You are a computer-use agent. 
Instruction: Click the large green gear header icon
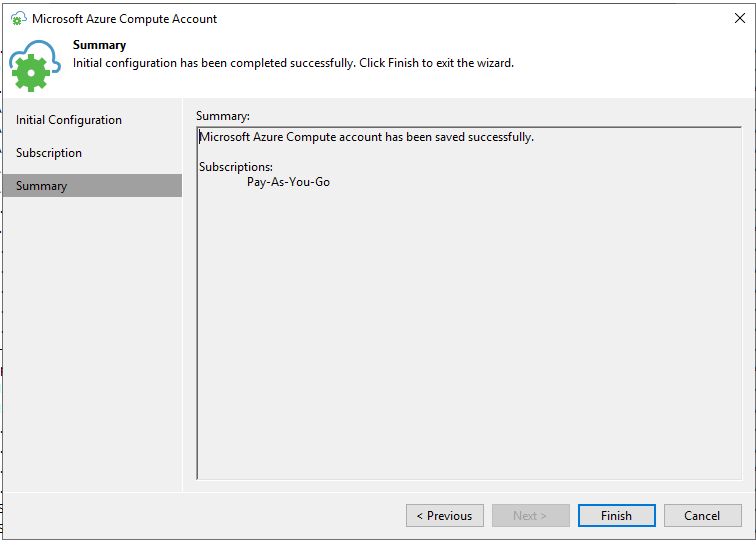(31, 73)
